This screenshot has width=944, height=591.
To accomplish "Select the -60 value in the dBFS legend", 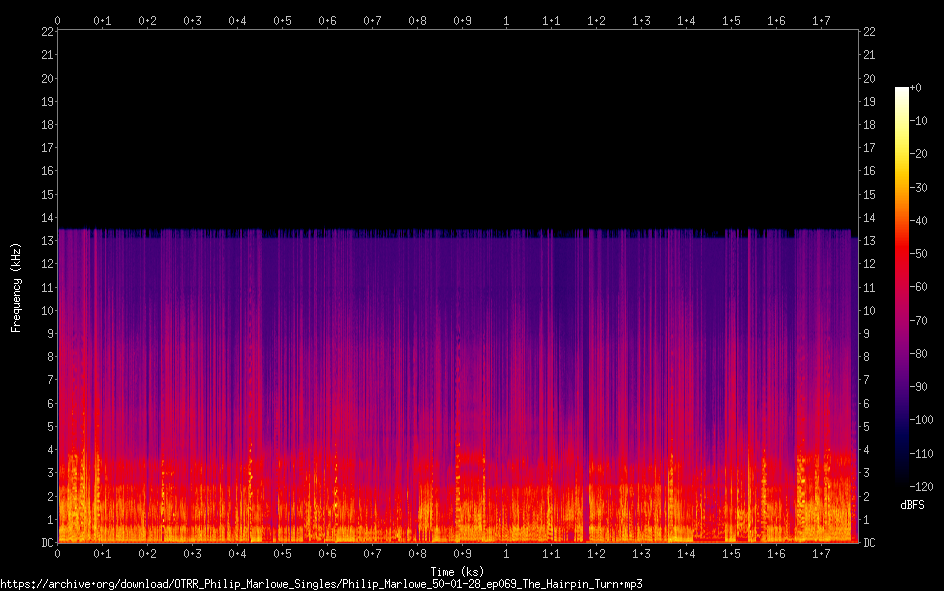I will click(920, 288).
